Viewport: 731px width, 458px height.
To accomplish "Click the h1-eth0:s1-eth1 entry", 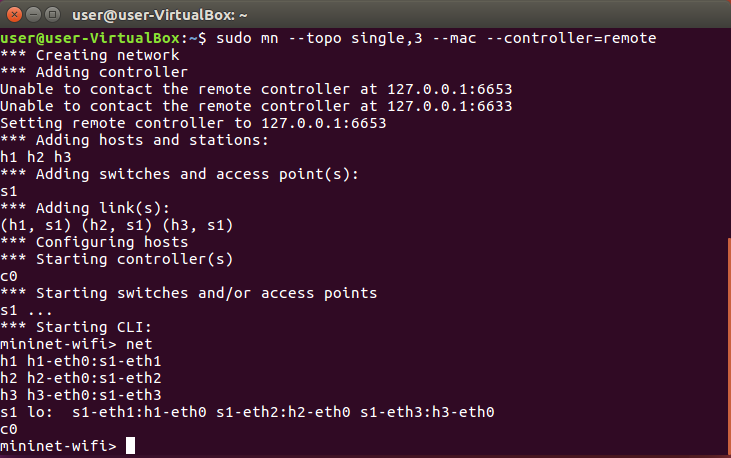I will (x=94, y=361).
